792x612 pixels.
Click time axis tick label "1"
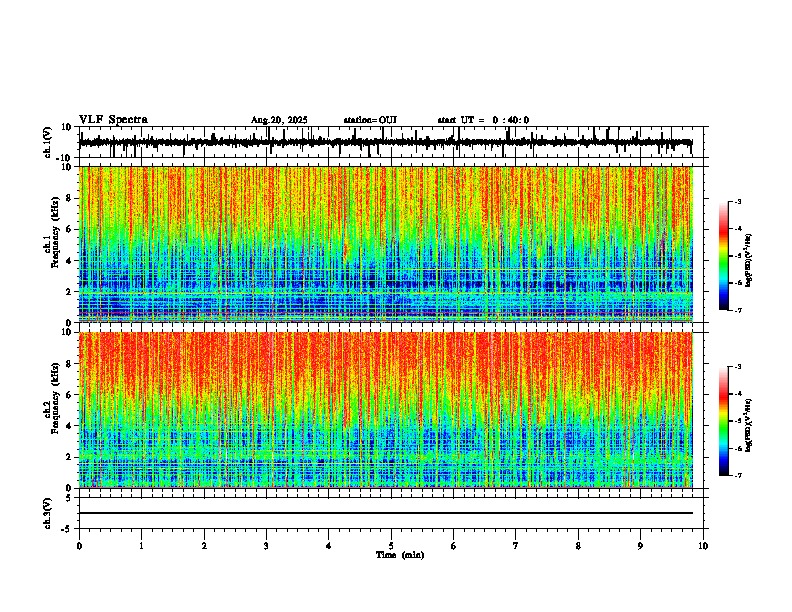coord(141,546)
